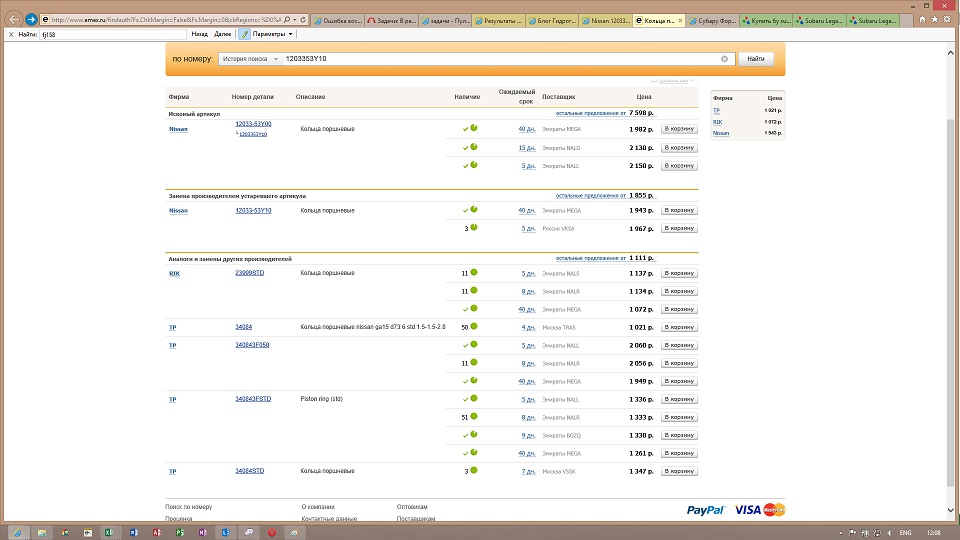Click green availability icon for Nissan 12033-53Y00
960x540 pixels.
click(x=474, y=128)
